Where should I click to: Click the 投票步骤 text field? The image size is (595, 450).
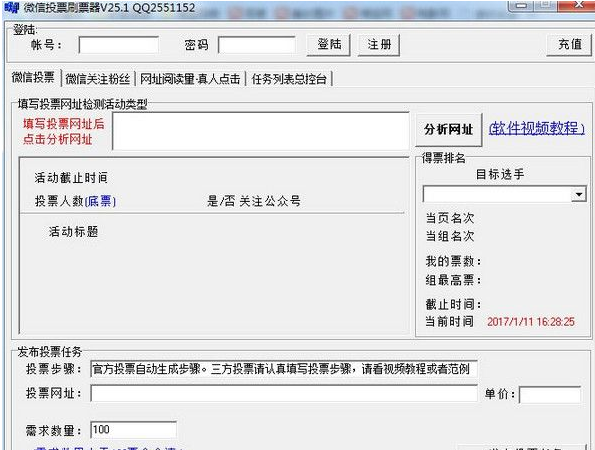coord(284,369)
